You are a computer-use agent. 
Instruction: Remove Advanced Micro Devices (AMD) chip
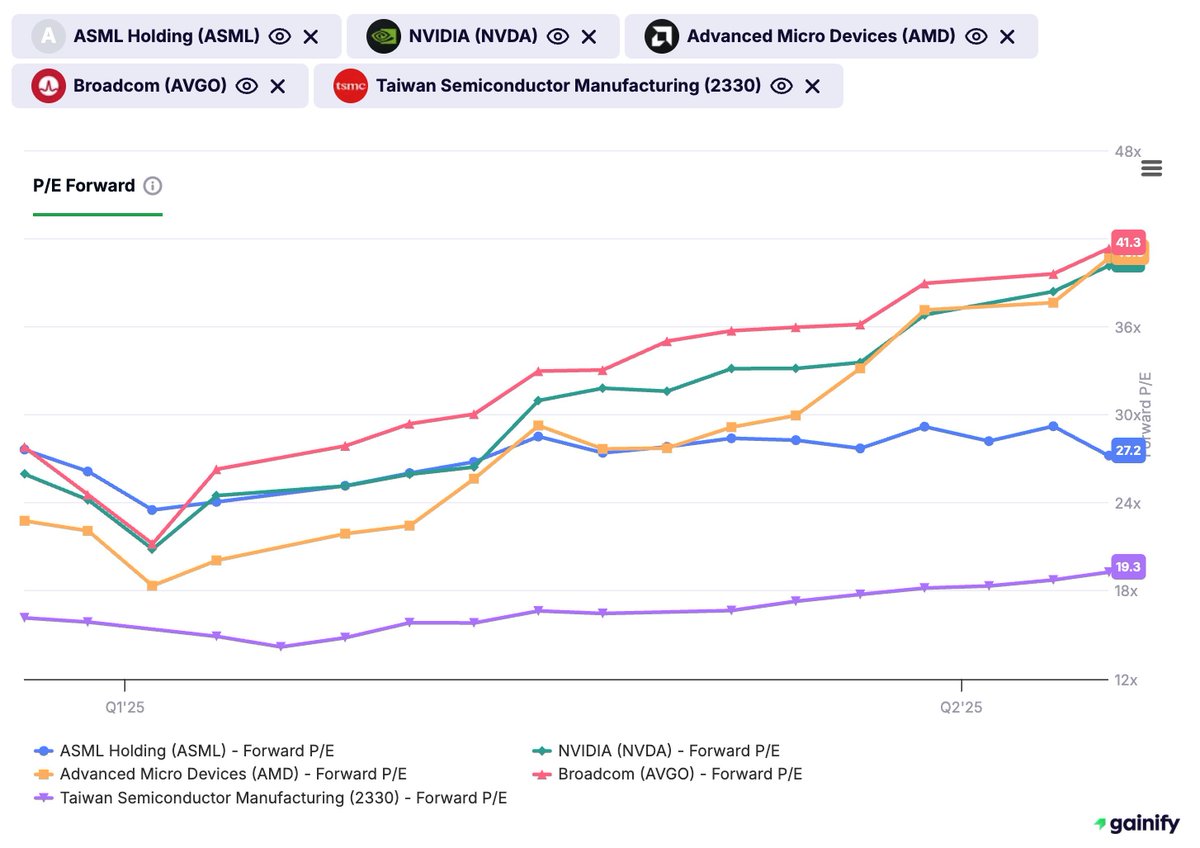1007,37
